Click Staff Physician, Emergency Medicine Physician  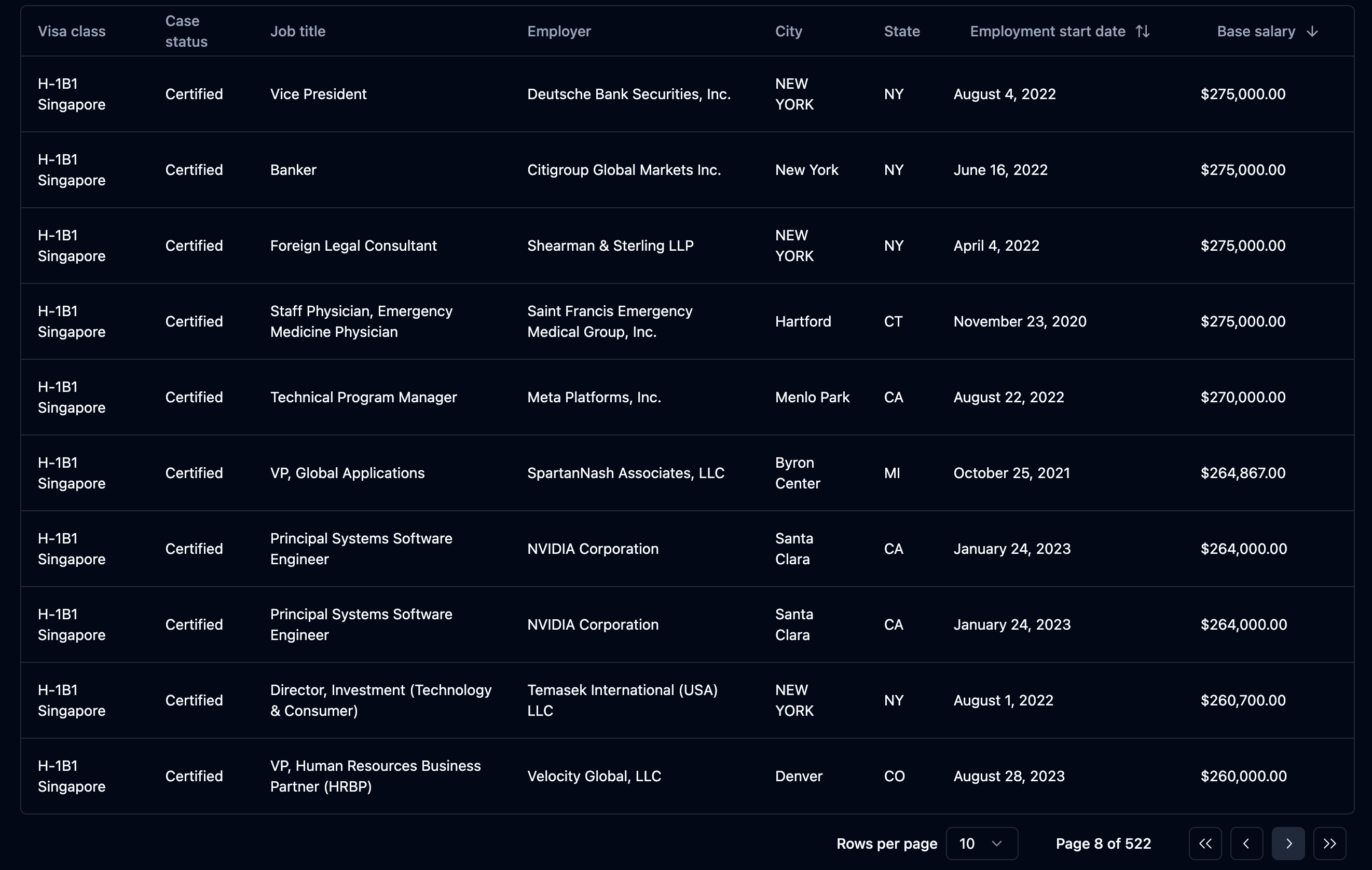click(361, 321)
